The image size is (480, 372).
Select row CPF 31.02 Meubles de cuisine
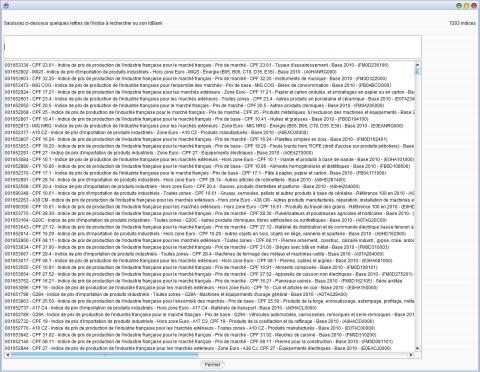coord(209,335)
